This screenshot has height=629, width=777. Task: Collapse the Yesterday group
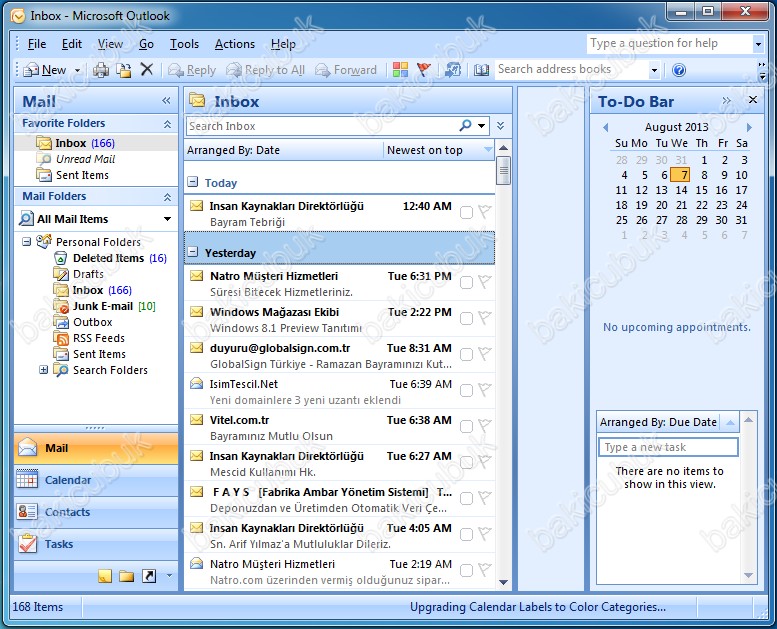193,252
